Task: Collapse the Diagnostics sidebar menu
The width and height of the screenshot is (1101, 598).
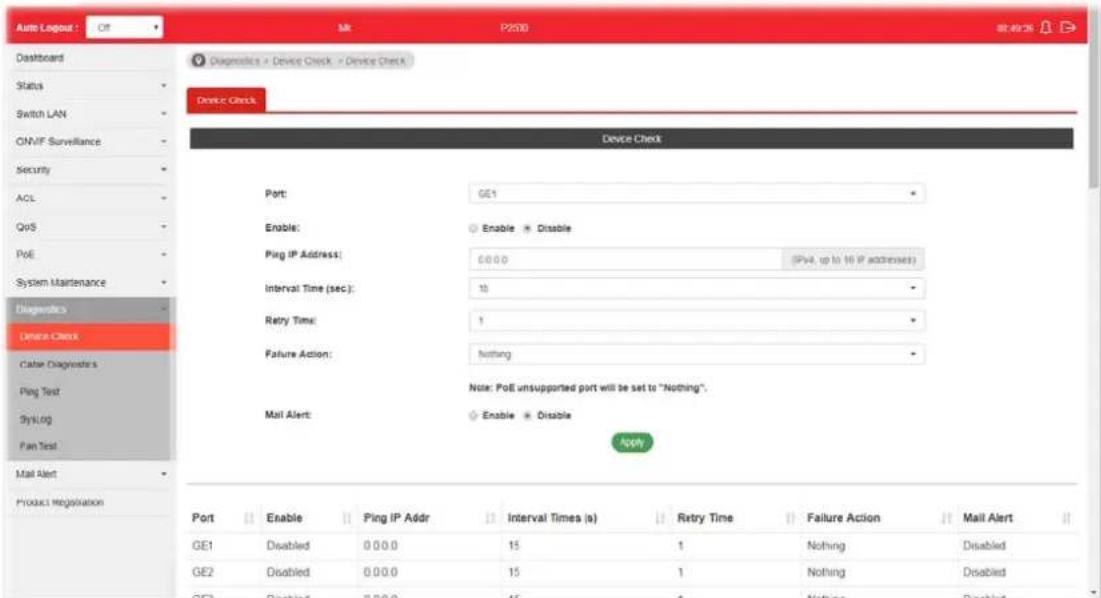Action: pyautogui.click(x=90, y=310)
